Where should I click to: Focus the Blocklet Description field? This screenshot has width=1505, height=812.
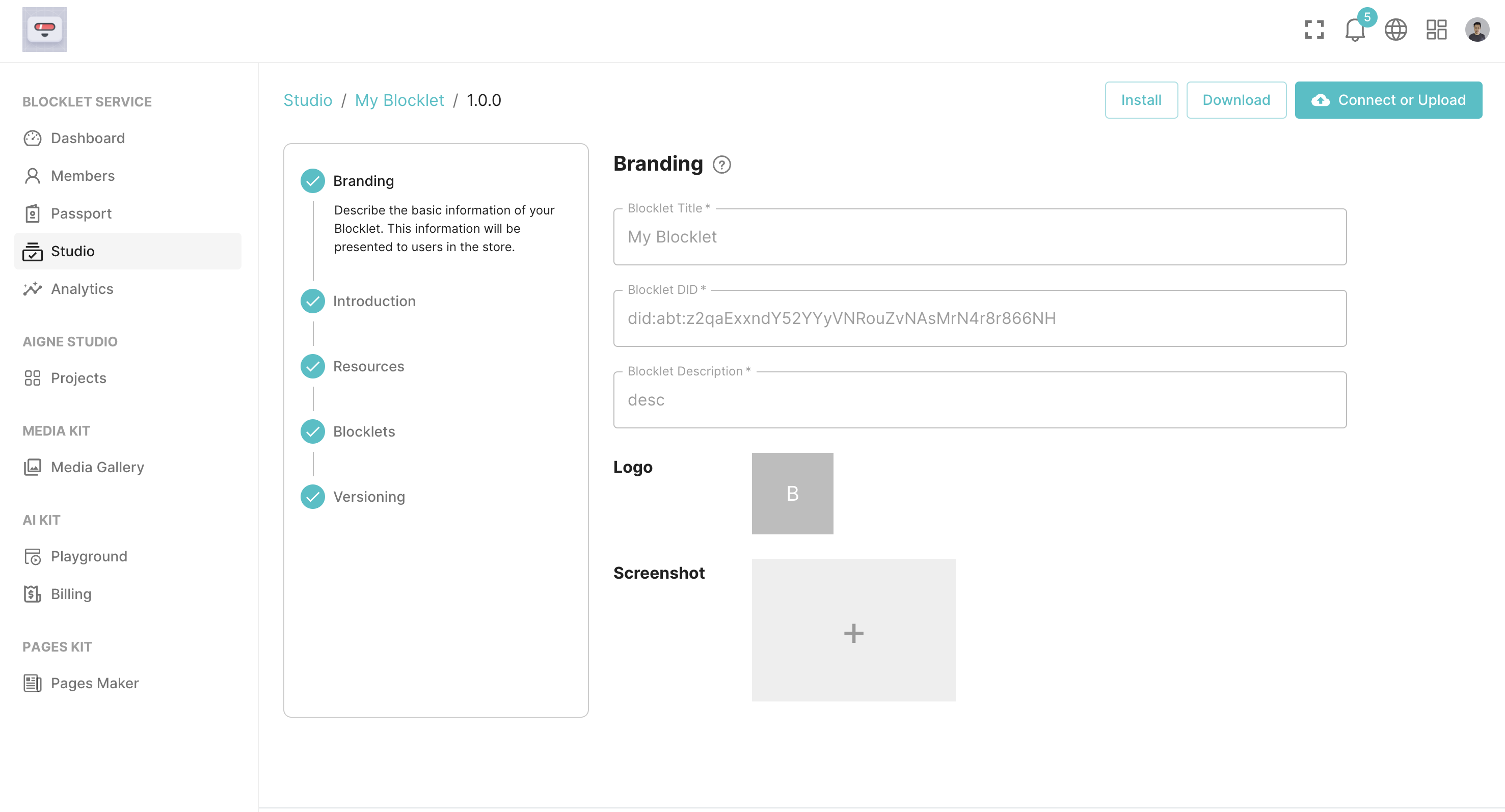pos(979,399)
